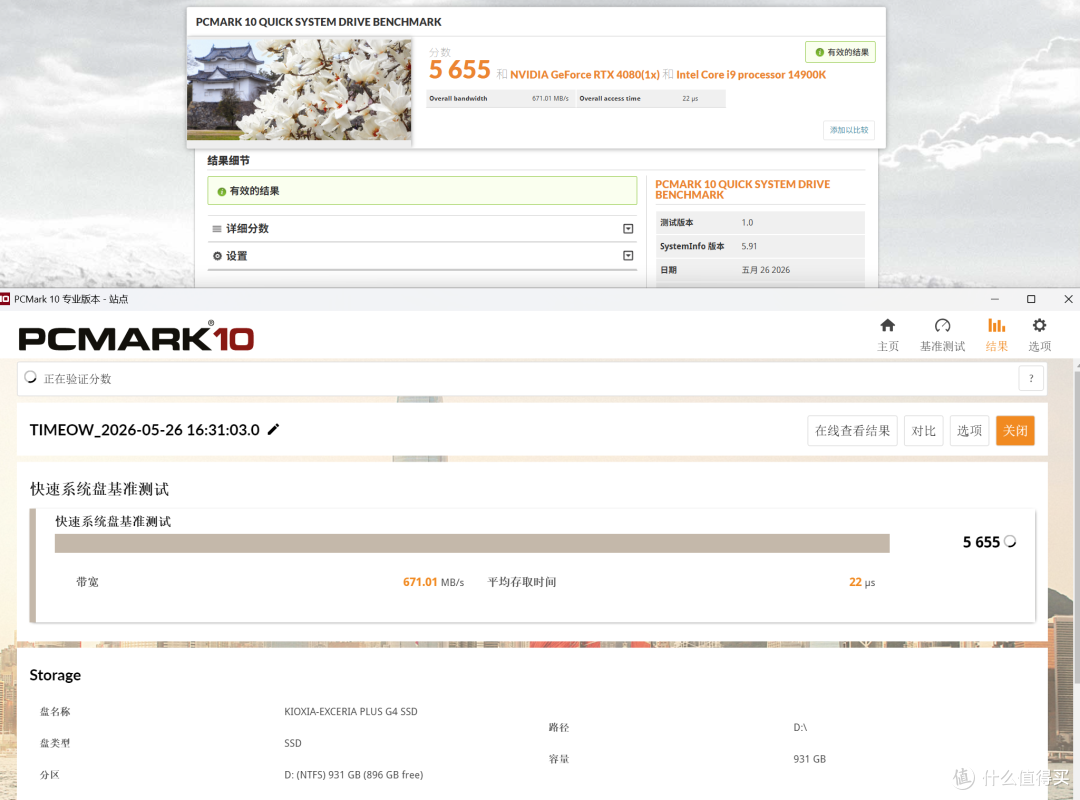Click the 测试版本 1.0 row
This screenshot has height=800, width=1080.
pos(760,223)
